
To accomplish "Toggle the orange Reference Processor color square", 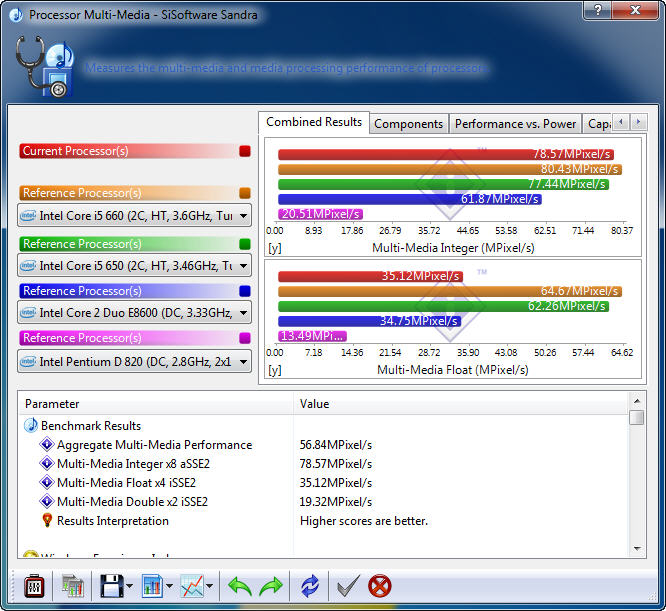I will click(x=245, y=193).
